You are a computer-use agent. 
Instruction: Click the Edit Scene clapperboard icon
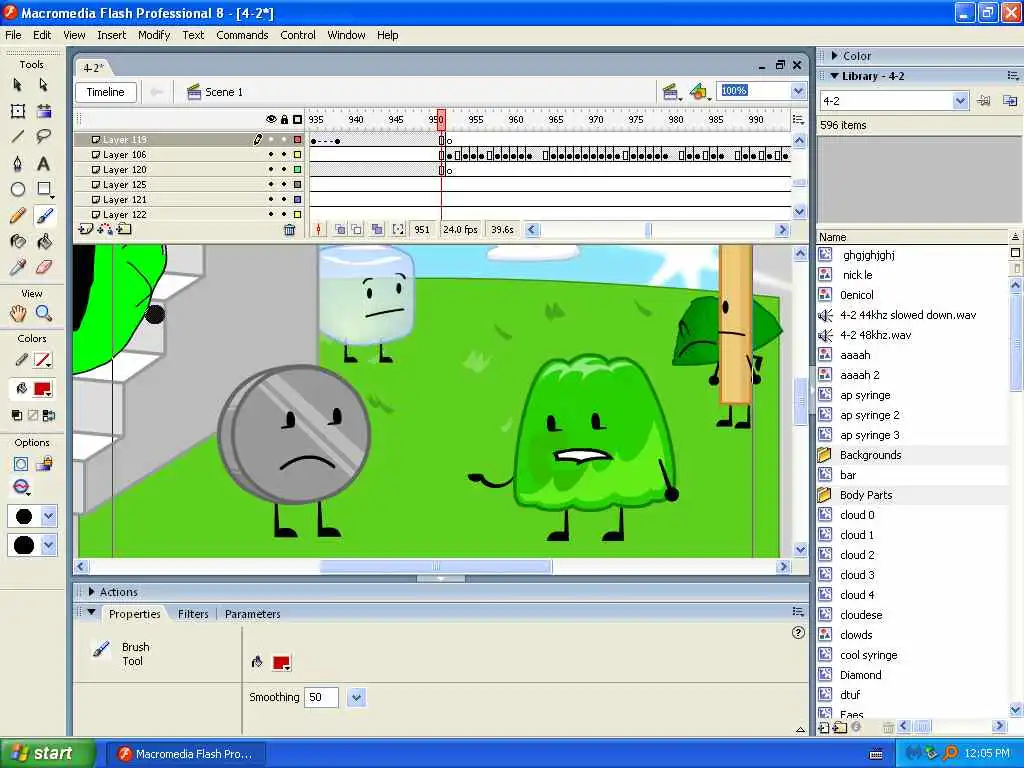point(670,92)
